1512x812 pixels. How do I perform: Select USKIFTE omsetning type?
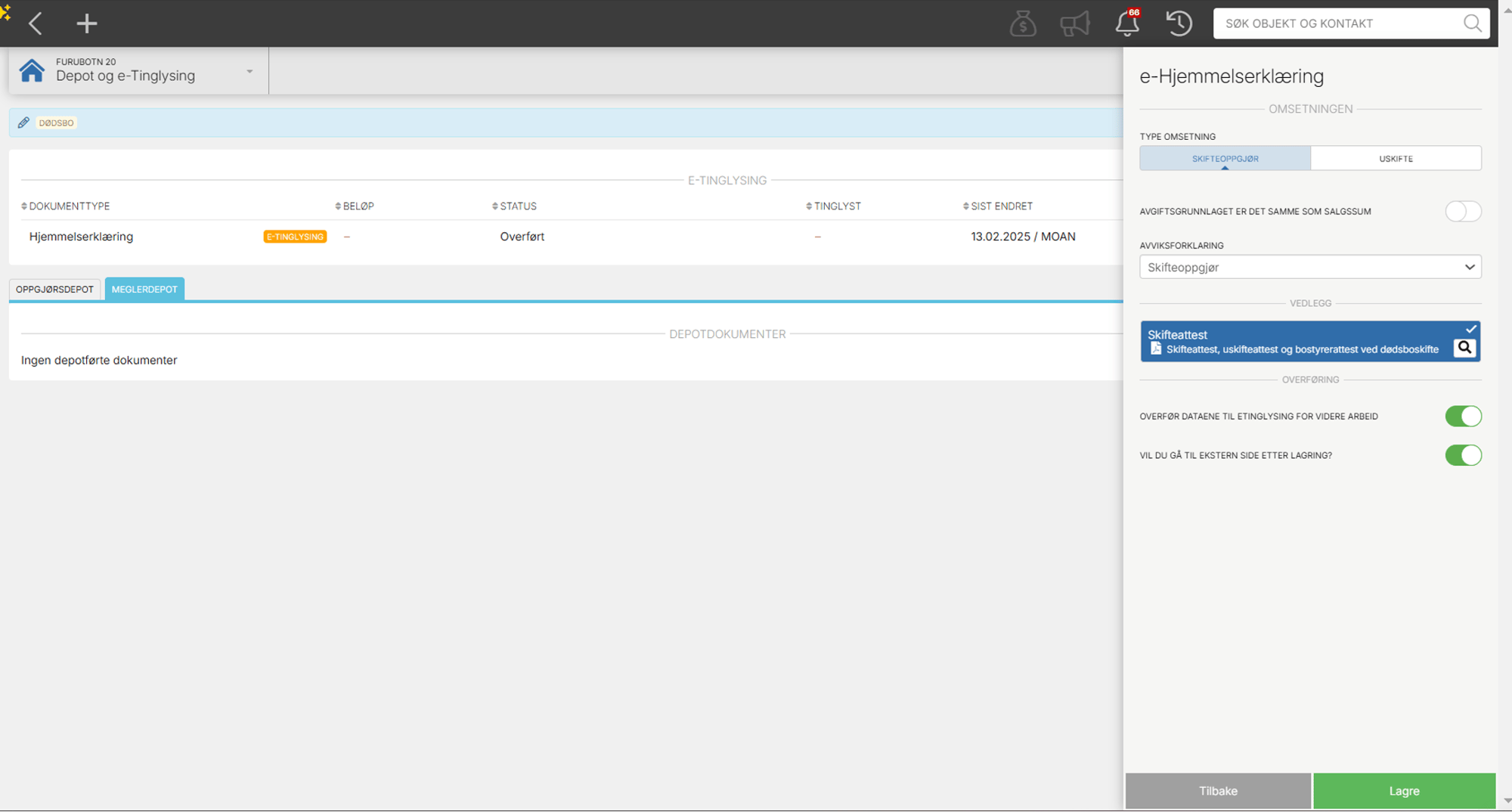(1396, 159)
